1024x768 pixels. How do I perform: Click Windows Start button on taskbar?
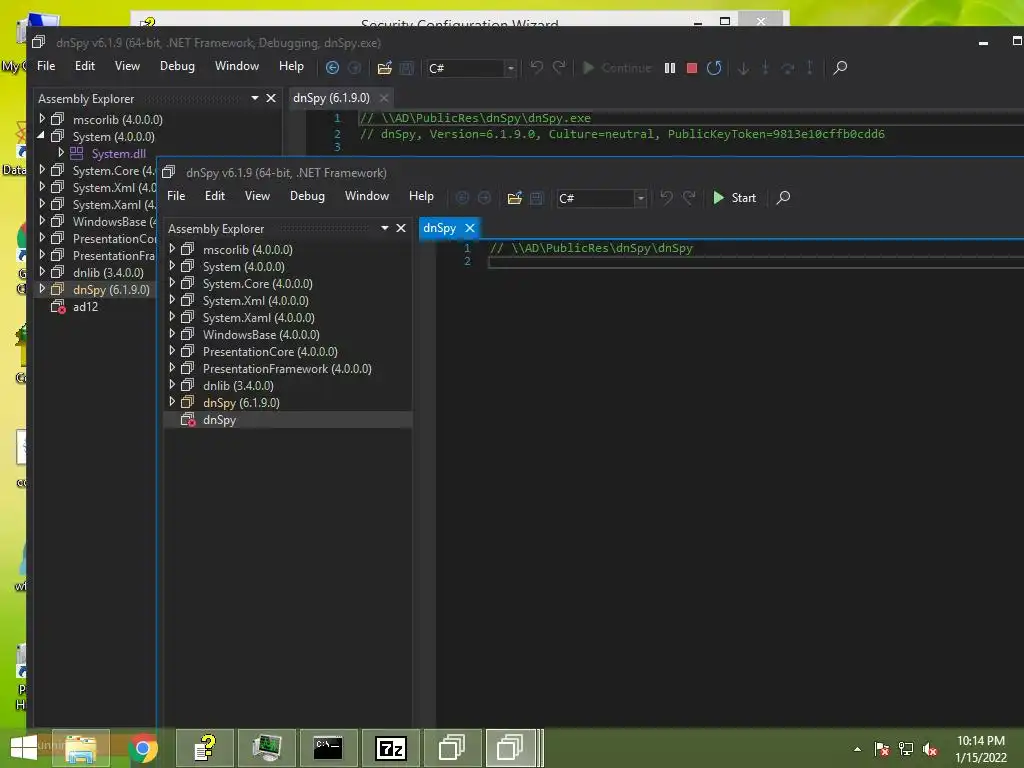(x=24, y=748)
